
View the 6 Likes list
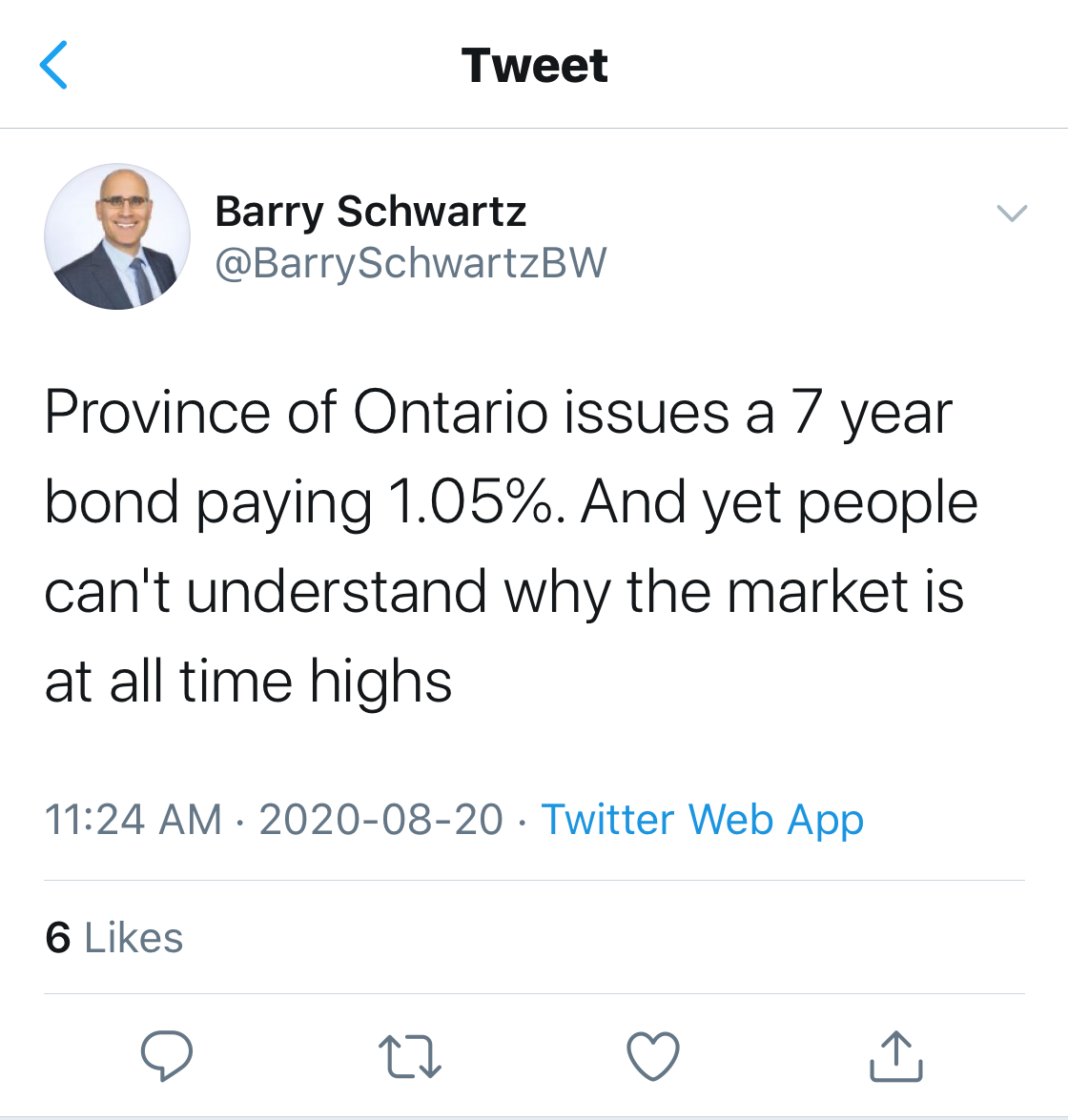click(x=113, y=937)
